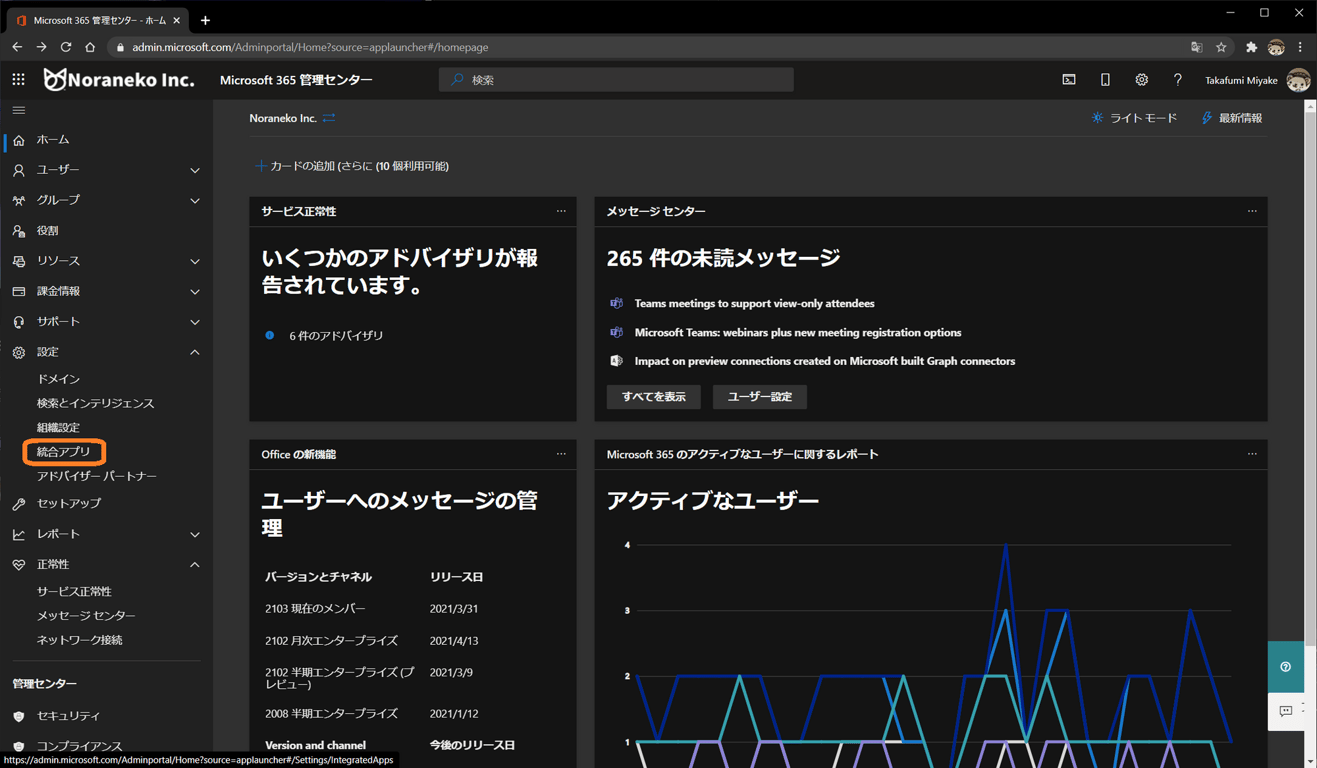Click 6 件のアドバイザリ link
Viewport: 1317px width, 768px height.
click(336, 336)
